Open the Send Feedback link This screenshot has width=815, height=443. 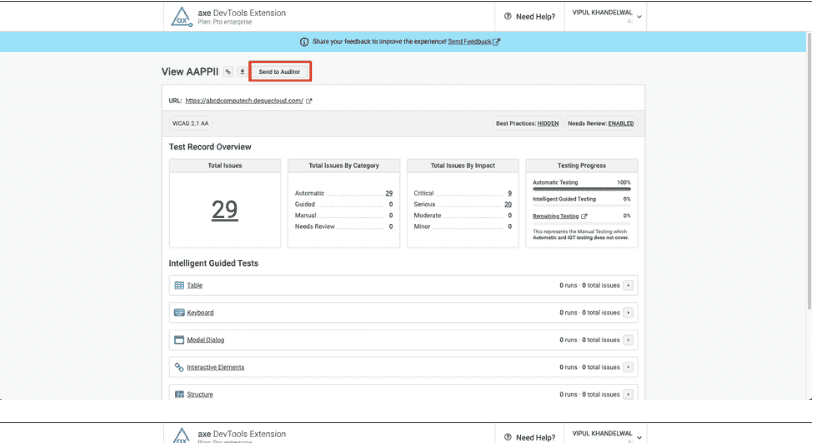point(474,42)
